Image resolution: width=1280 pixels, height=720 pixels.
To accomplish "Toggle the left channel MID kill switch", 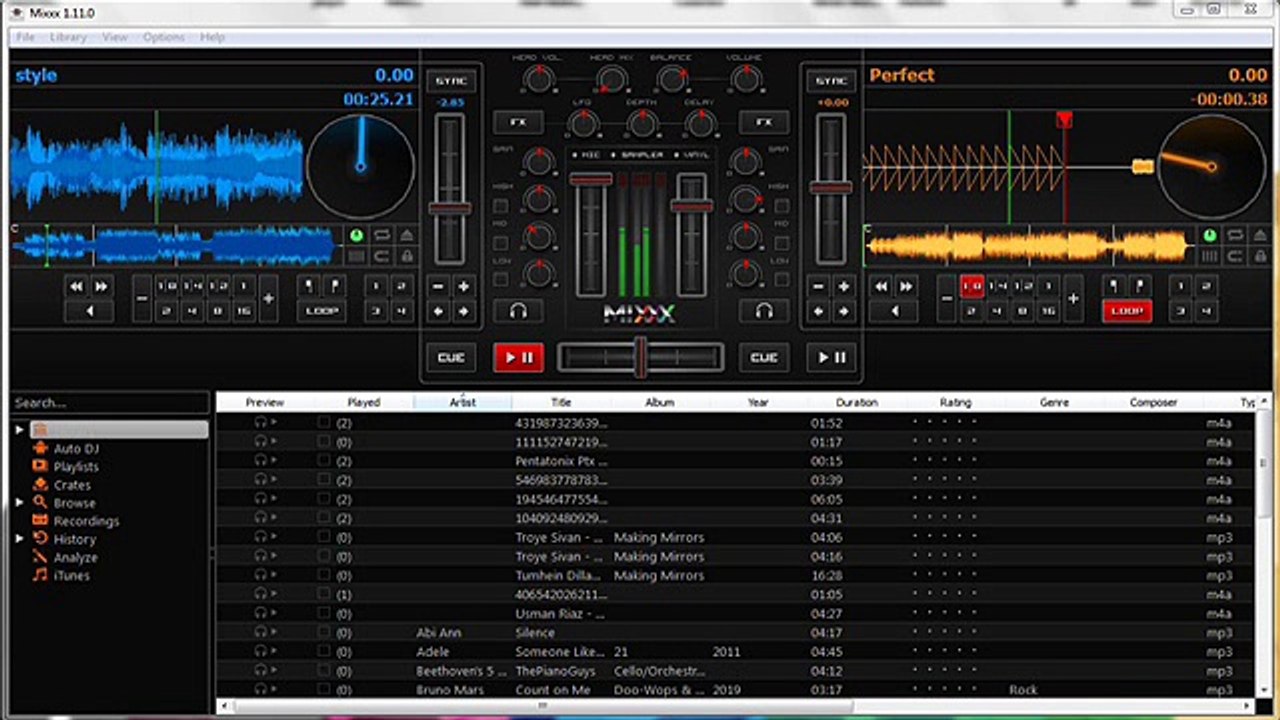I will (x=500, y=243).
